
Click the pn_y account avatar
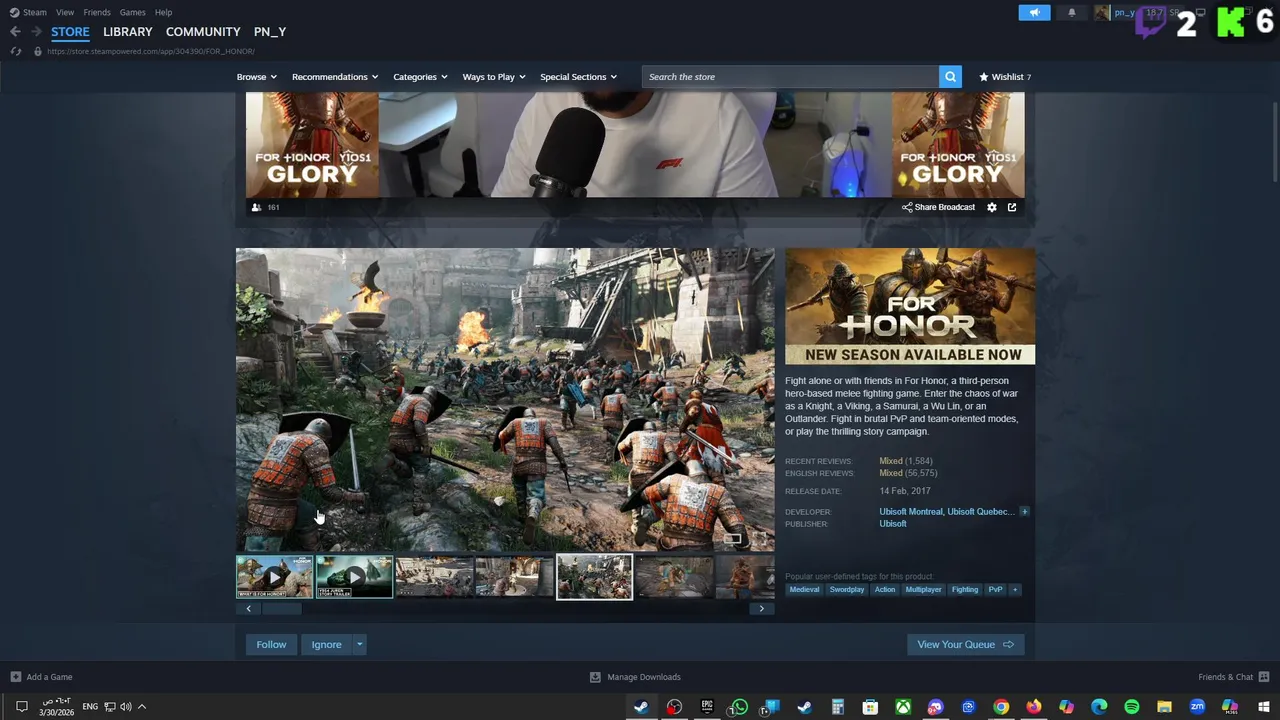1102,12
